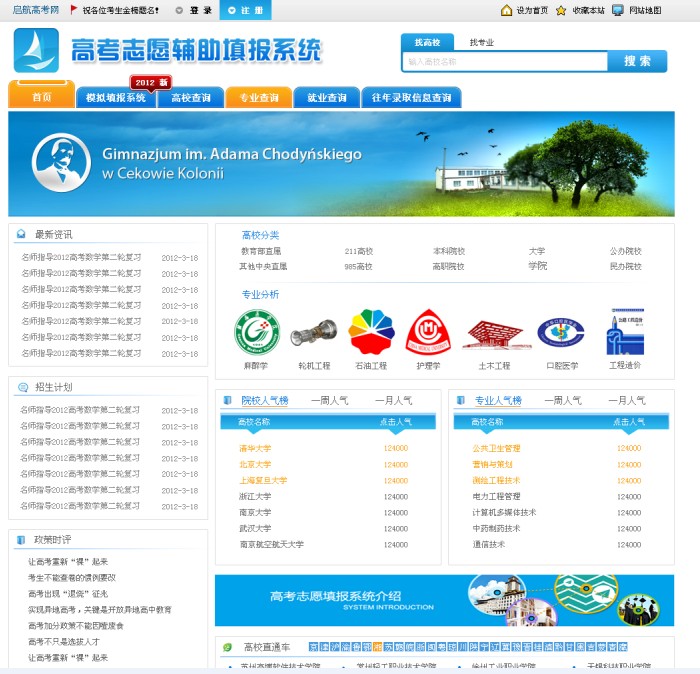700x674 pixels.
Task: Click the 专业人气榜 book icon
Action: click(461, 400)
